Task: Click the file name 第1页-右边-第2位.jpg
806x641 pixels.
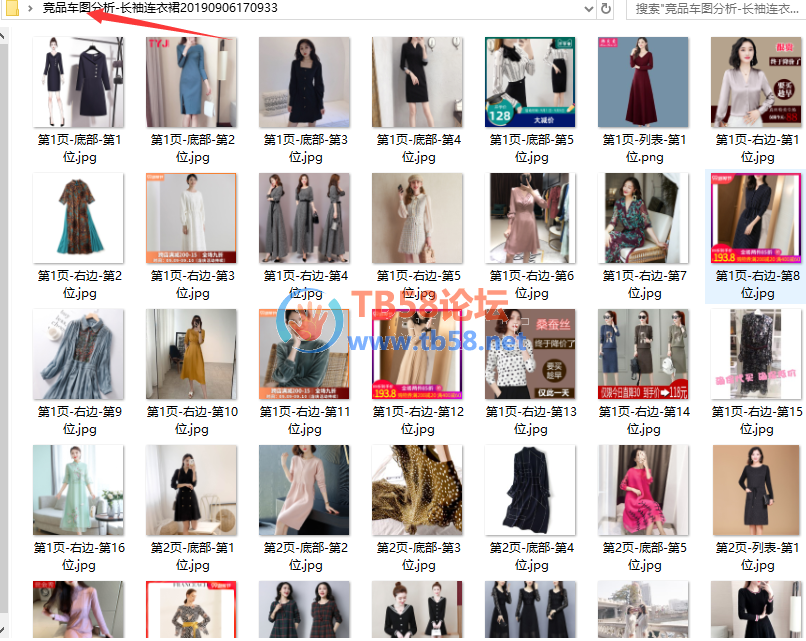Action: coord(79,284)
